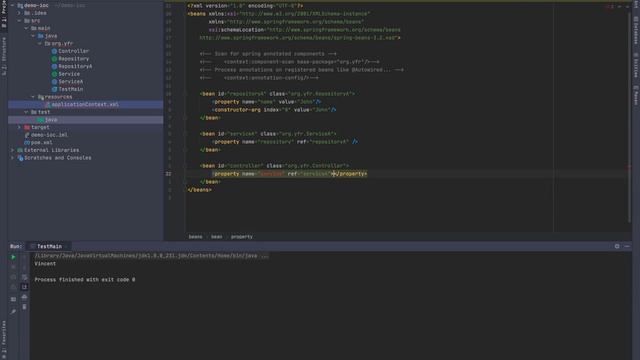Image resolution: width=640 pixels, height=360 pixels.
Task: Expand the .idea folder
Action: point(19,13)
